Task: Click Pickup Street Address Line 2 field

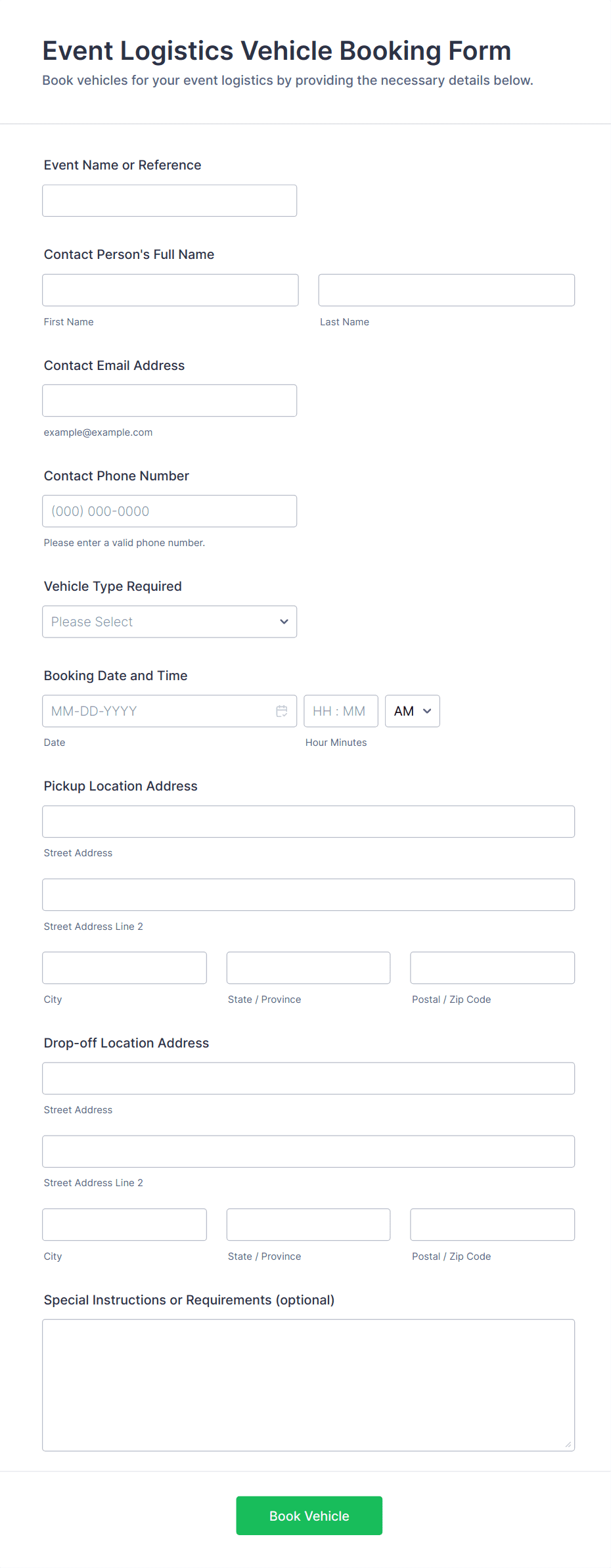Action: 308,894
